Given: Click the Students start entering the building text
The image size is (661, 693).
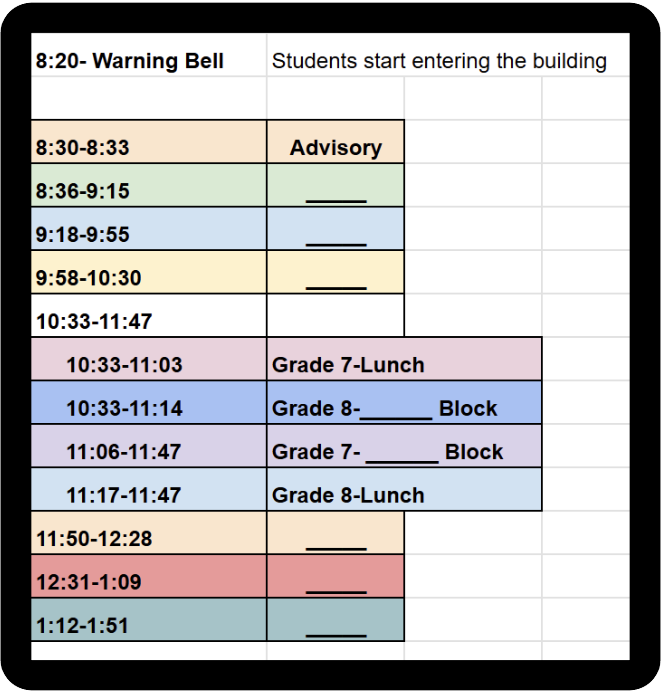Looking at the screenshot, I should (x=439, y=61).
